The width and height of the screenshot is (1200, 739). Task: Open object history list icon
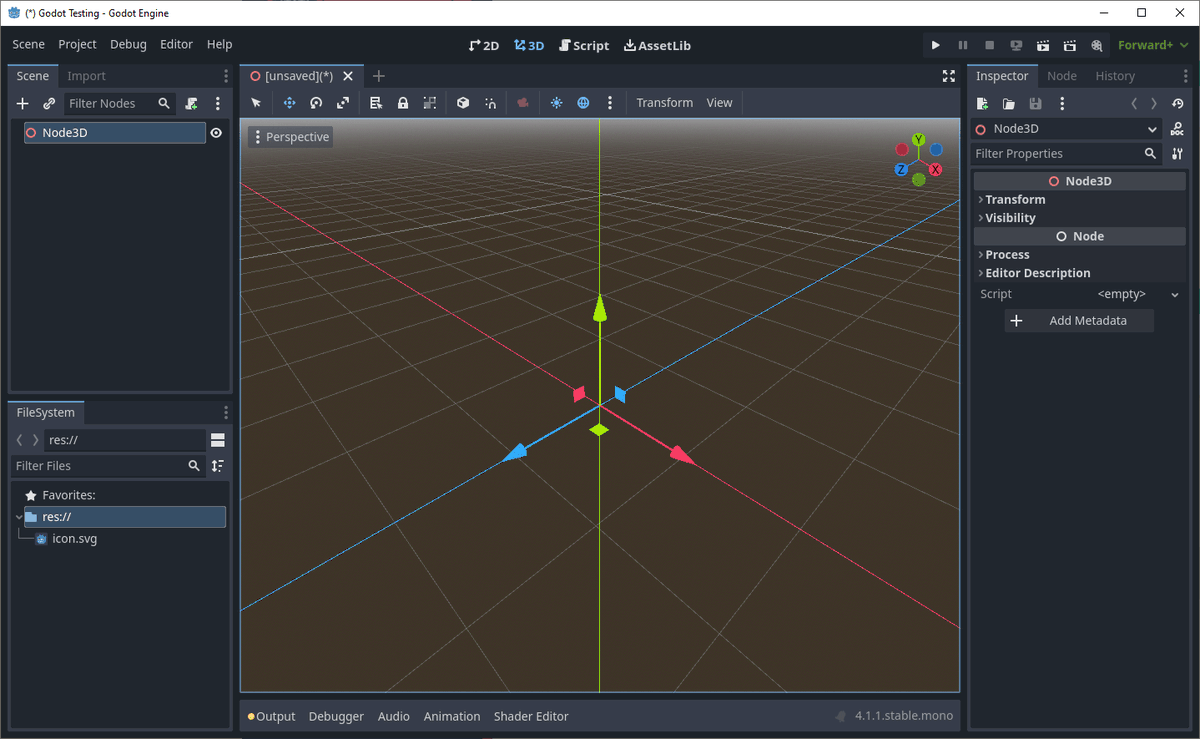pyautogui.click(x=1178, y=103)
